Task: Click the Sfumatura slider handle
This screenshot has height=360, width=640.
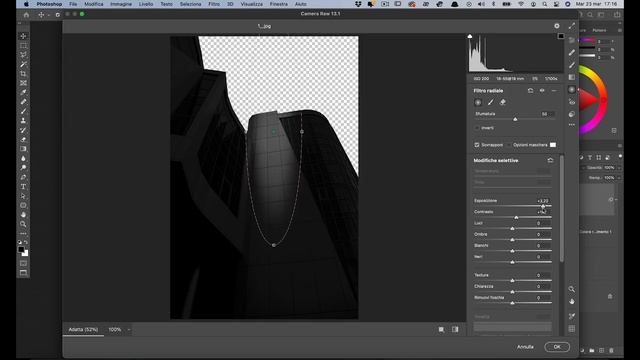Action: (515, 119)
